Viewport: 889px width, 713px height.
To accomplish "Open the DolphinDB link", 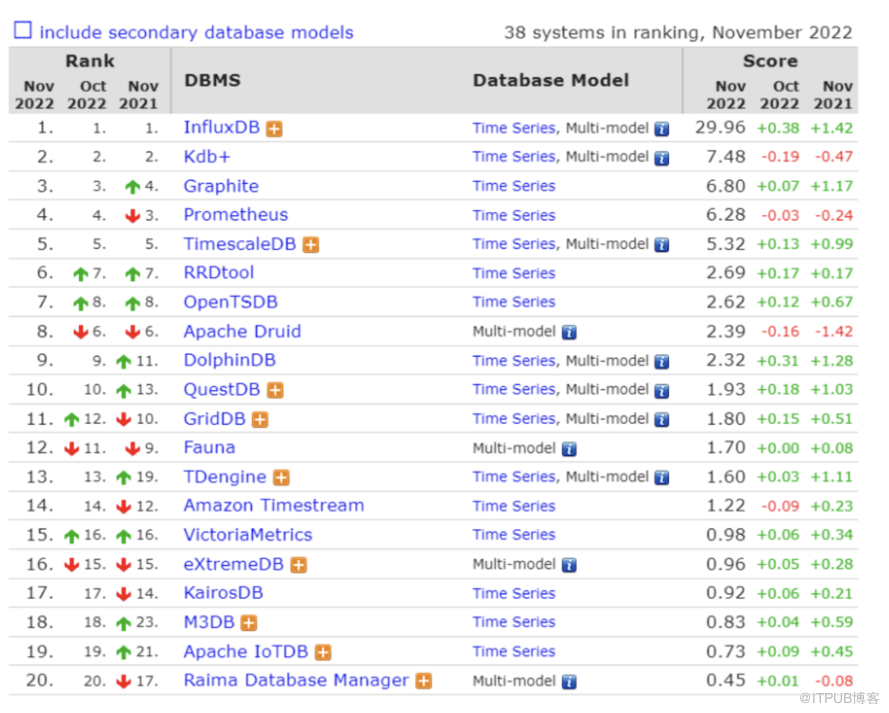I will pos(230,360).
